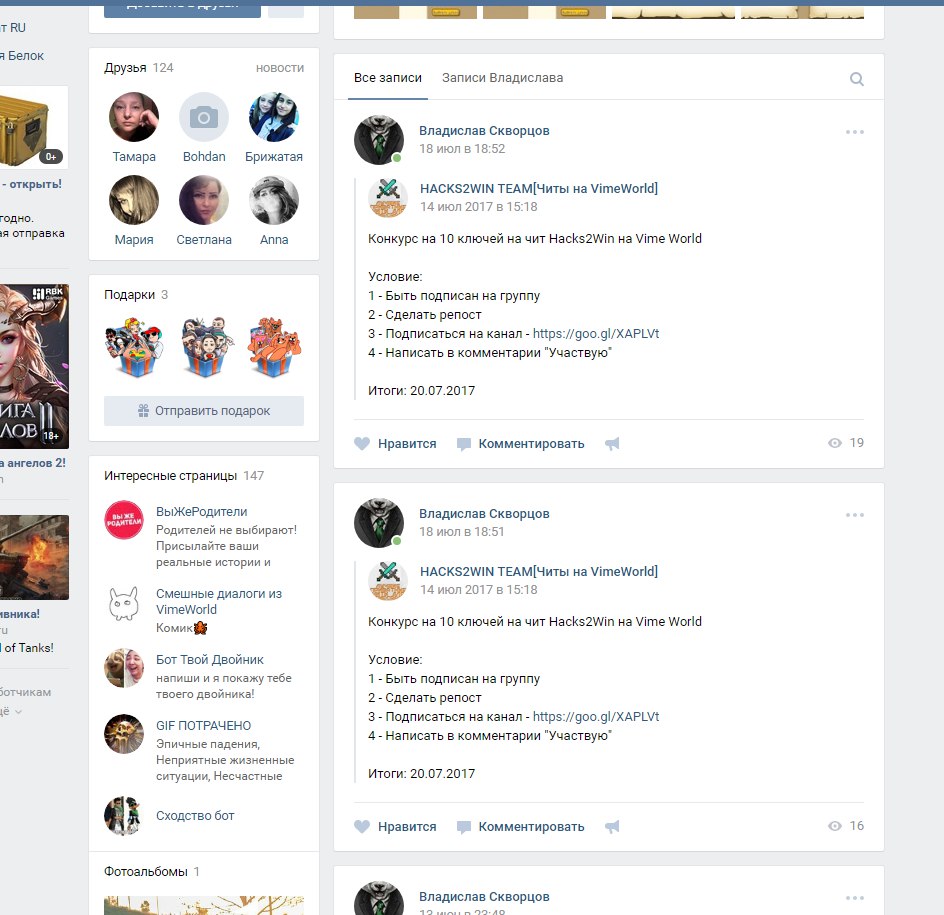Expand options menu on third post
944x915 pixels.
(x=854, y=897)
